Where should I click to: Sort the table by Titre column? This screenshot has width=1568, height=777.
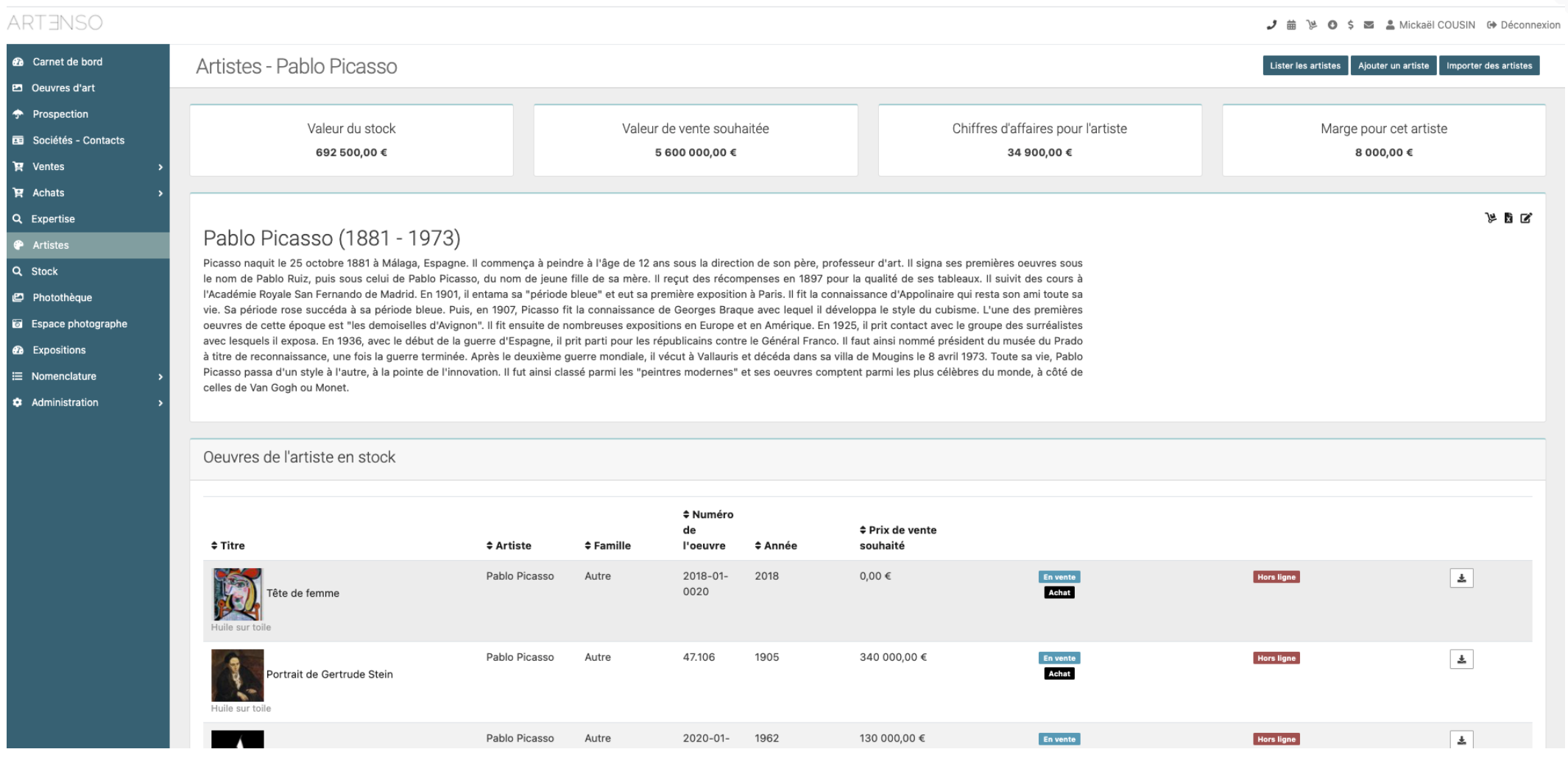[228, 546]
